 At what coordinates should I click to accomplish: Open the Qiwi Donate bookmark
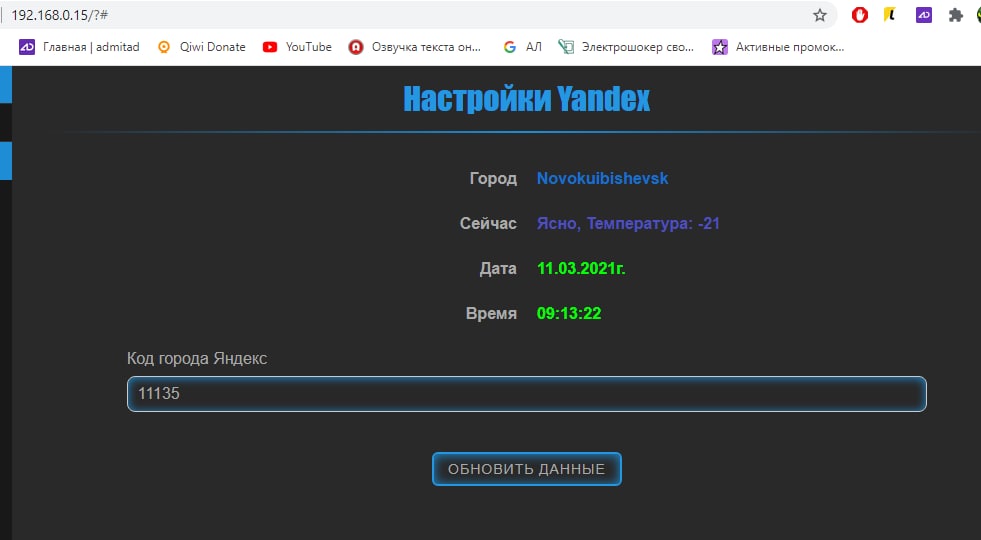point(201,47)
